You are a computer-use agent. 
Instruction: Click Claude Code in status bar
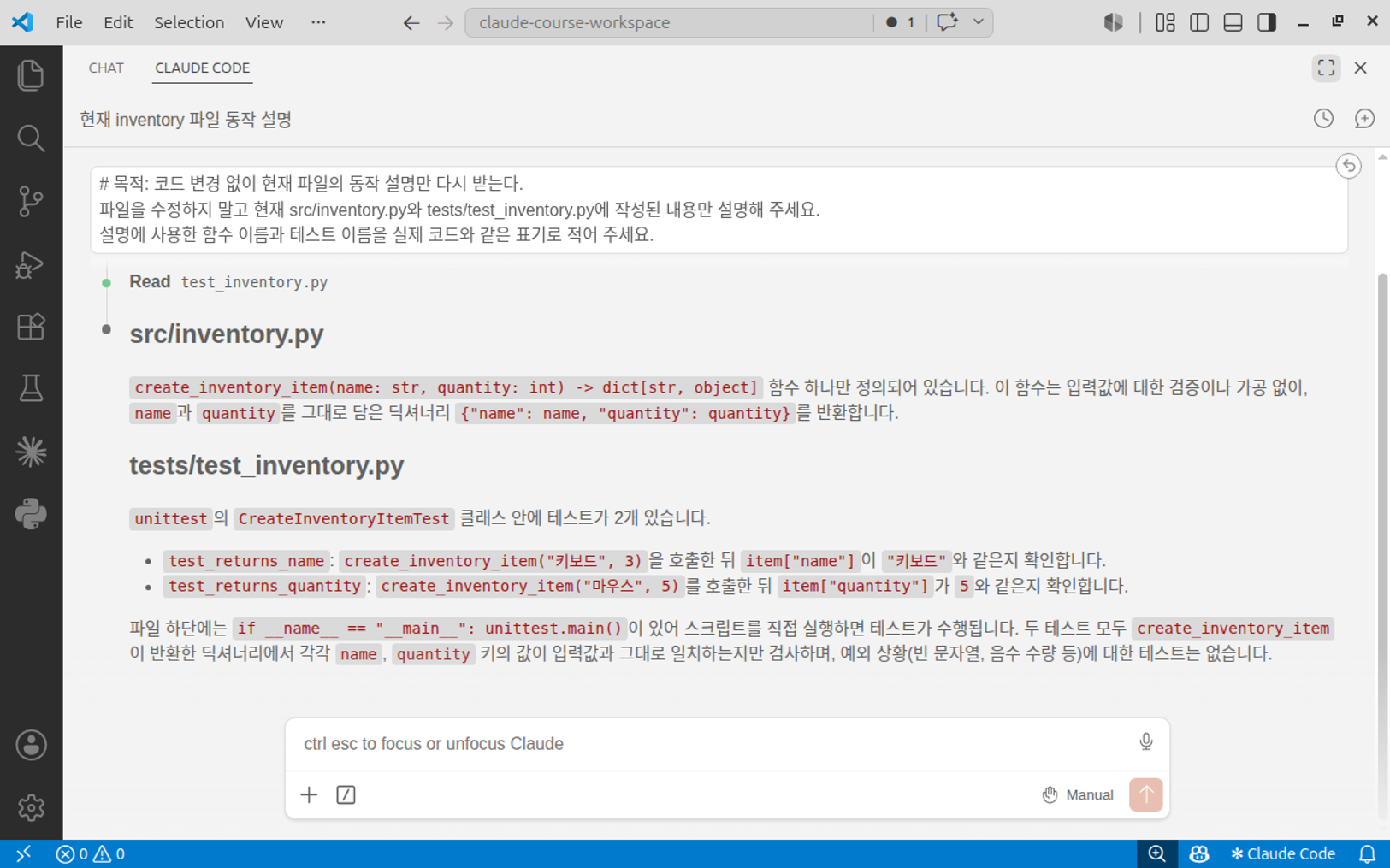[1283, 853]
